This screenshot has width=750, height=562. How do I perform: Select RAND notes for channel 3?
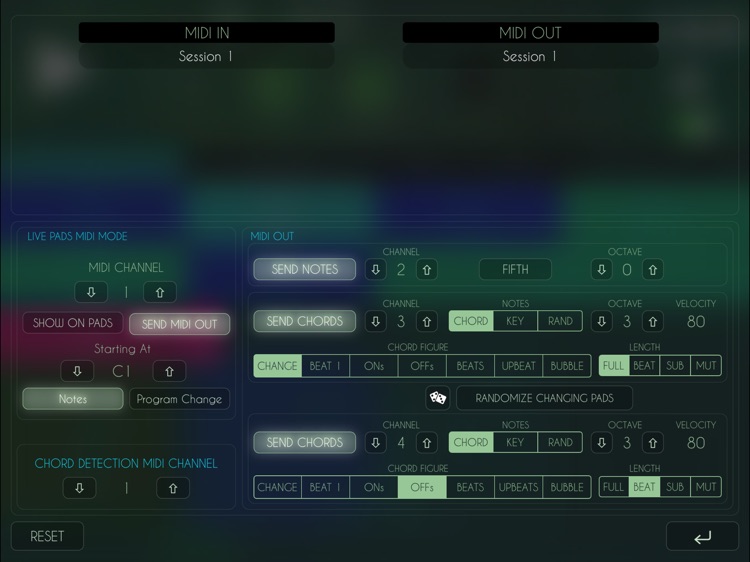[x=560, y=321]
